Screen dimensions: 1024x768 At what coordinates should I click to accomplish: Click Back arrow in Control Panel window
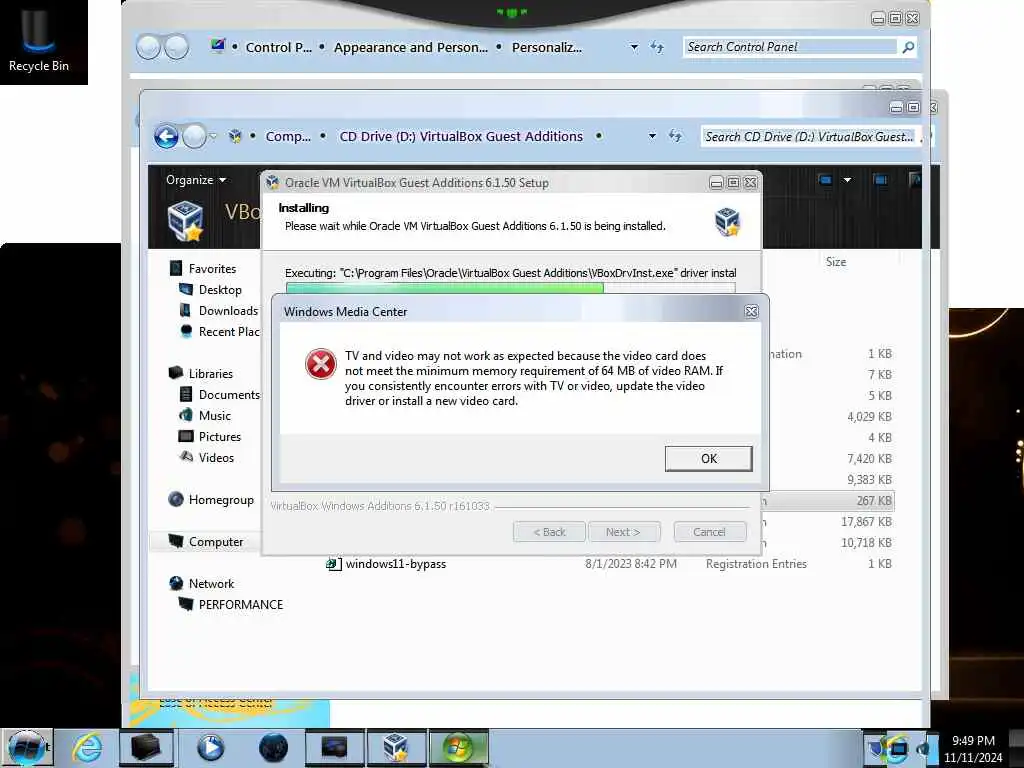point(149,47)
